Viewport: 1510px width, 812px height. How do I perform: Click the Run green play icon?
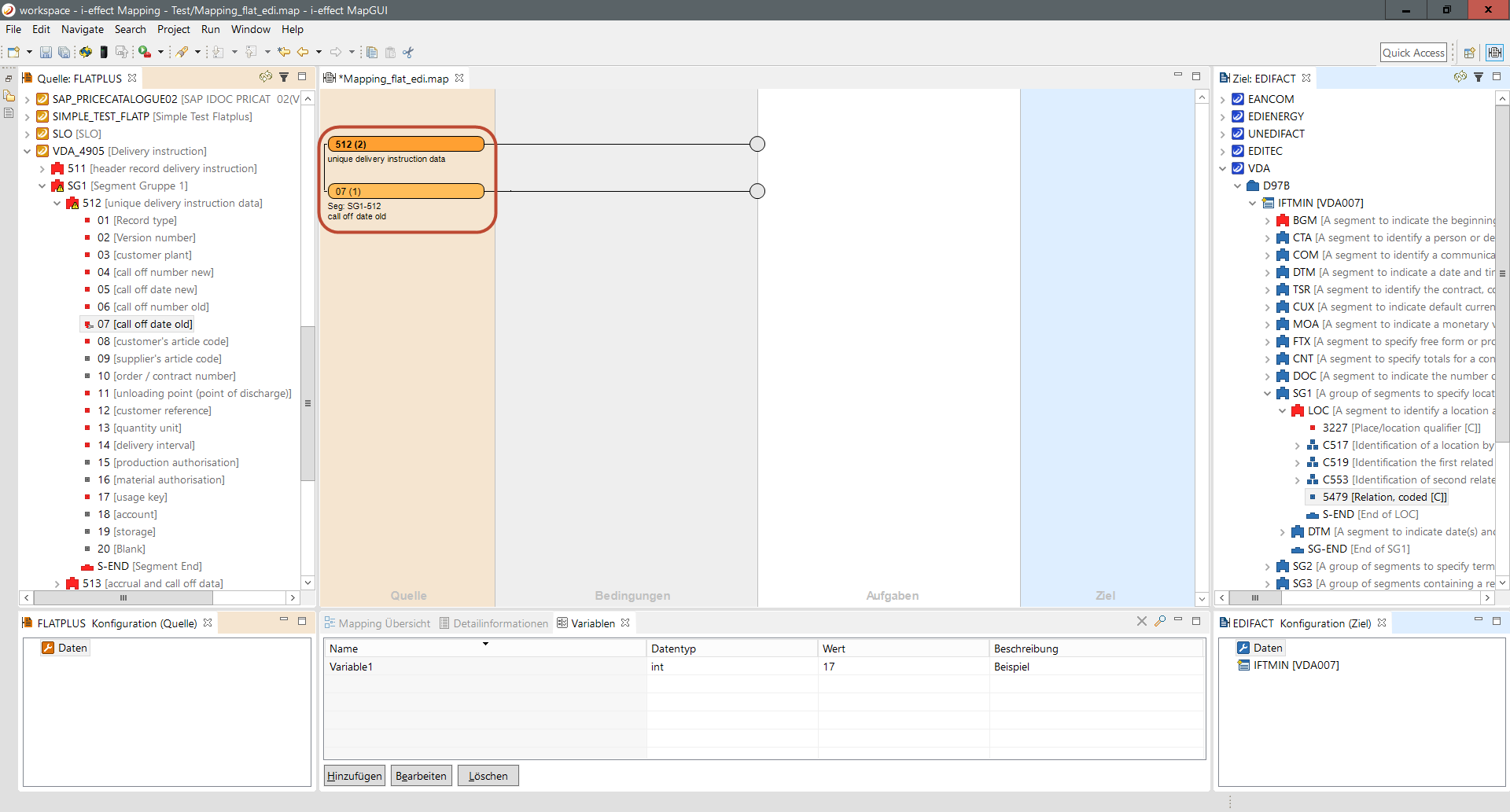tap(145, 53)
